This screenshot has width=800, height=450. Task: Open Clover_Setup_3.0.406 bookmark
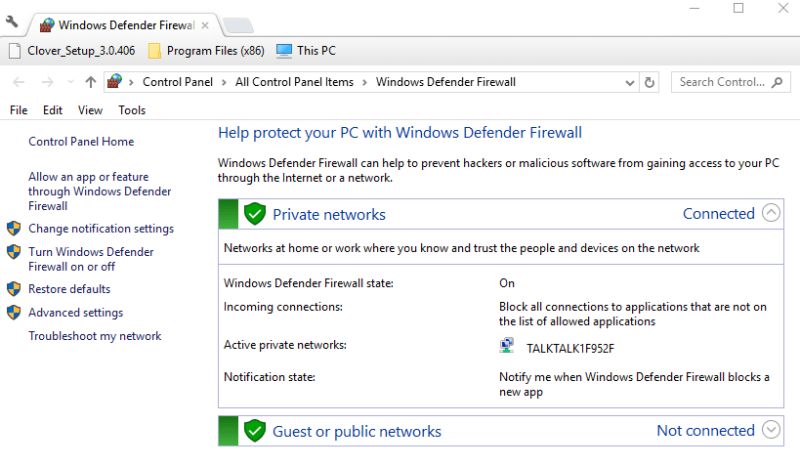pos(81,51)
